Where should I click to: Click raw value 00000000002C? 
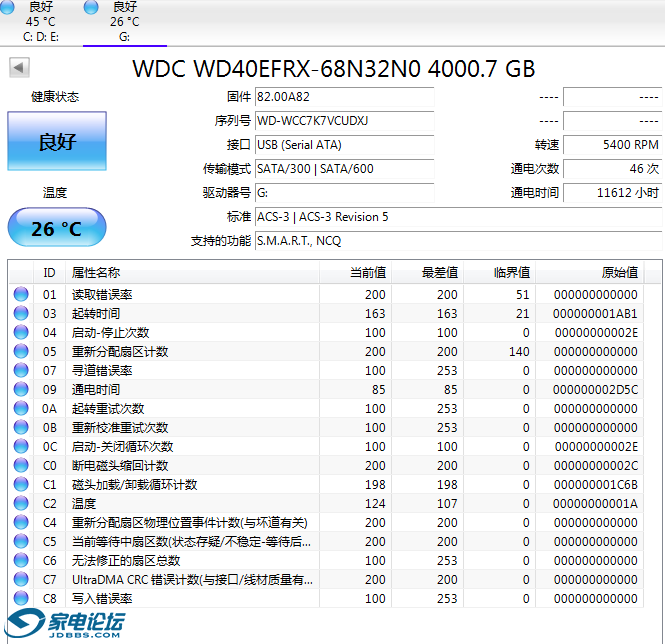point(595,465)
